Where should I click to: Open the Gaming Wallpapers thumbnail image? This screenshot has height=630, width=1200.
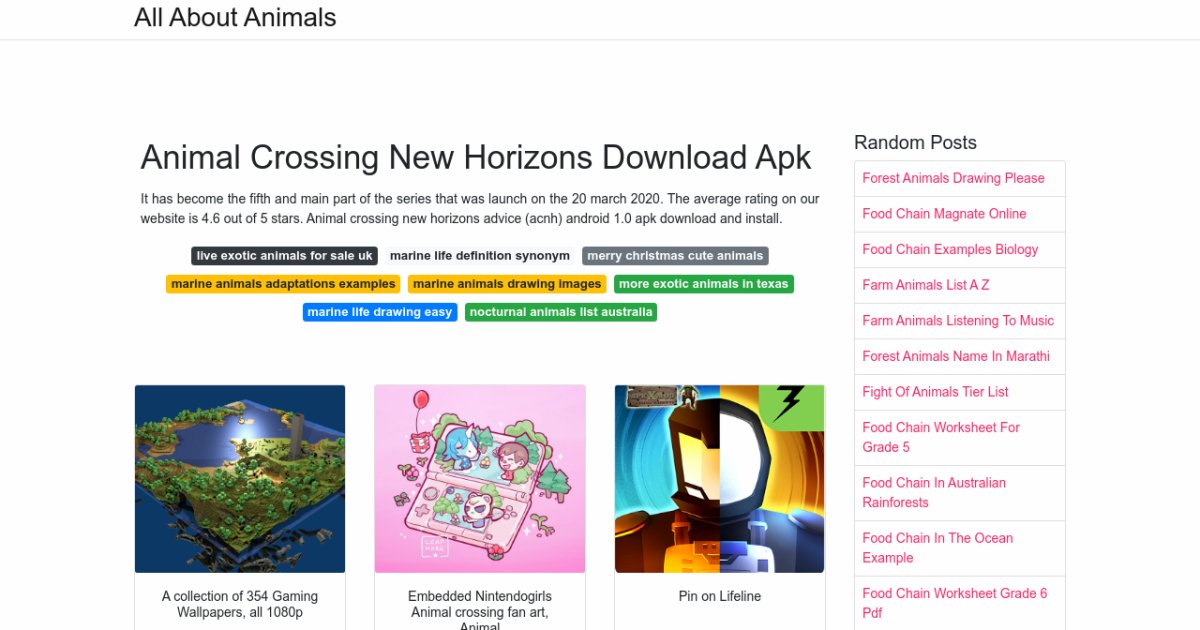point(240,479)
